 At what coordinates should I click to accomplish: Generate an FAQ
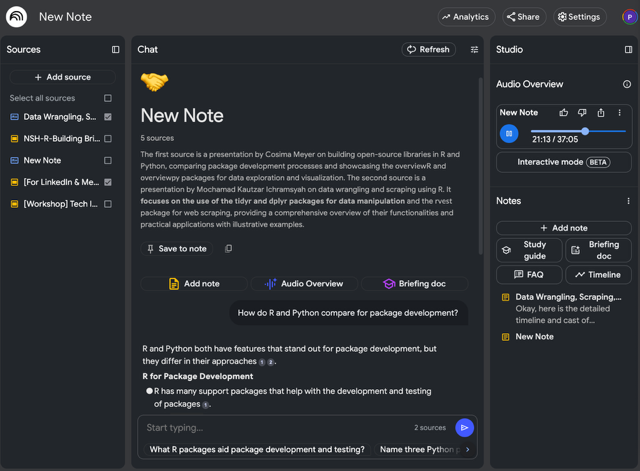(529, 275)
